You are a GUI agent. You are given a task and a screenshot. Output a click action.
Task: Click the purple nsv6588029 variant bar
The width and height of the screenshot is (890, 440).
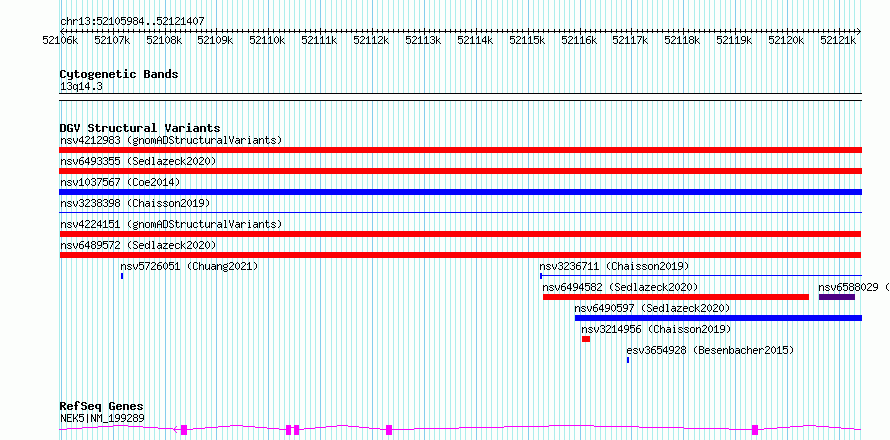pyautogui.click(x=837, y=297)
